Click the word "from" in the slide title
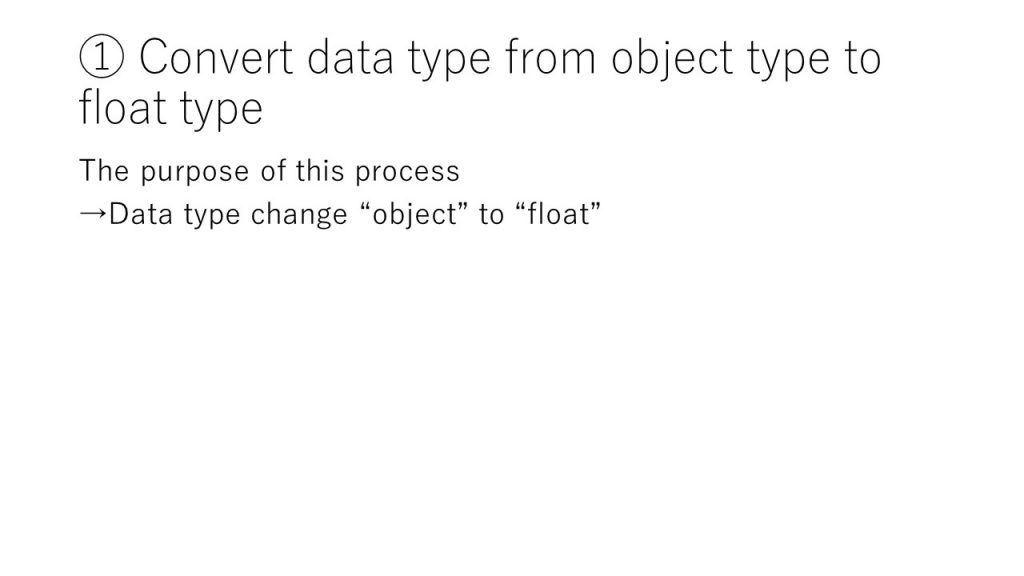 coord(550,59)
